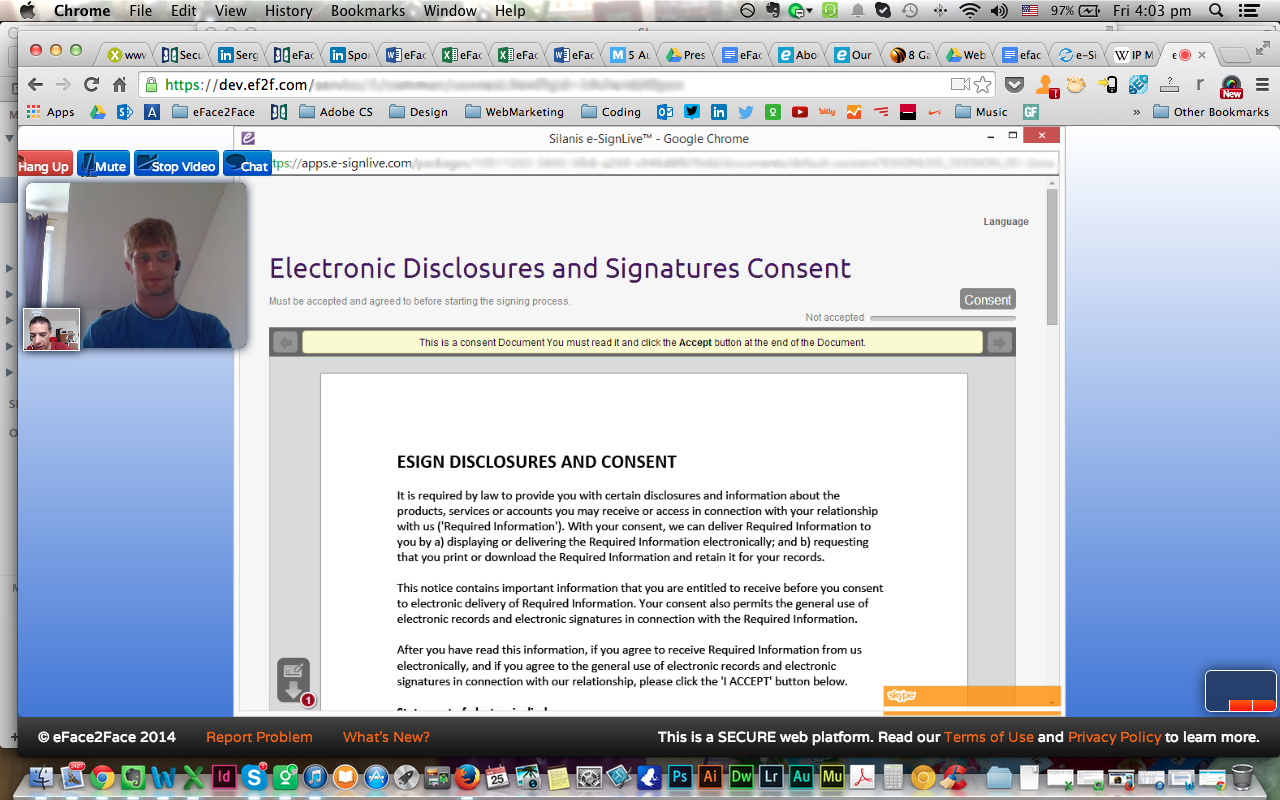Bookmark this page with star icon

tap(983, 85)
